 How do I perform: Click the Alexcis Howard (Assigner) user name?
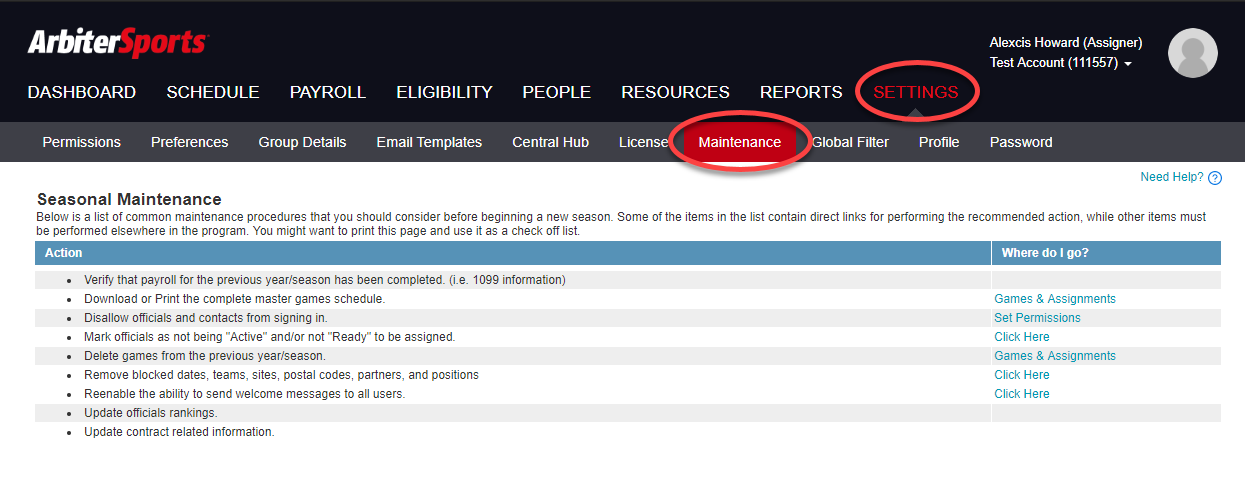click(1066, 43)
